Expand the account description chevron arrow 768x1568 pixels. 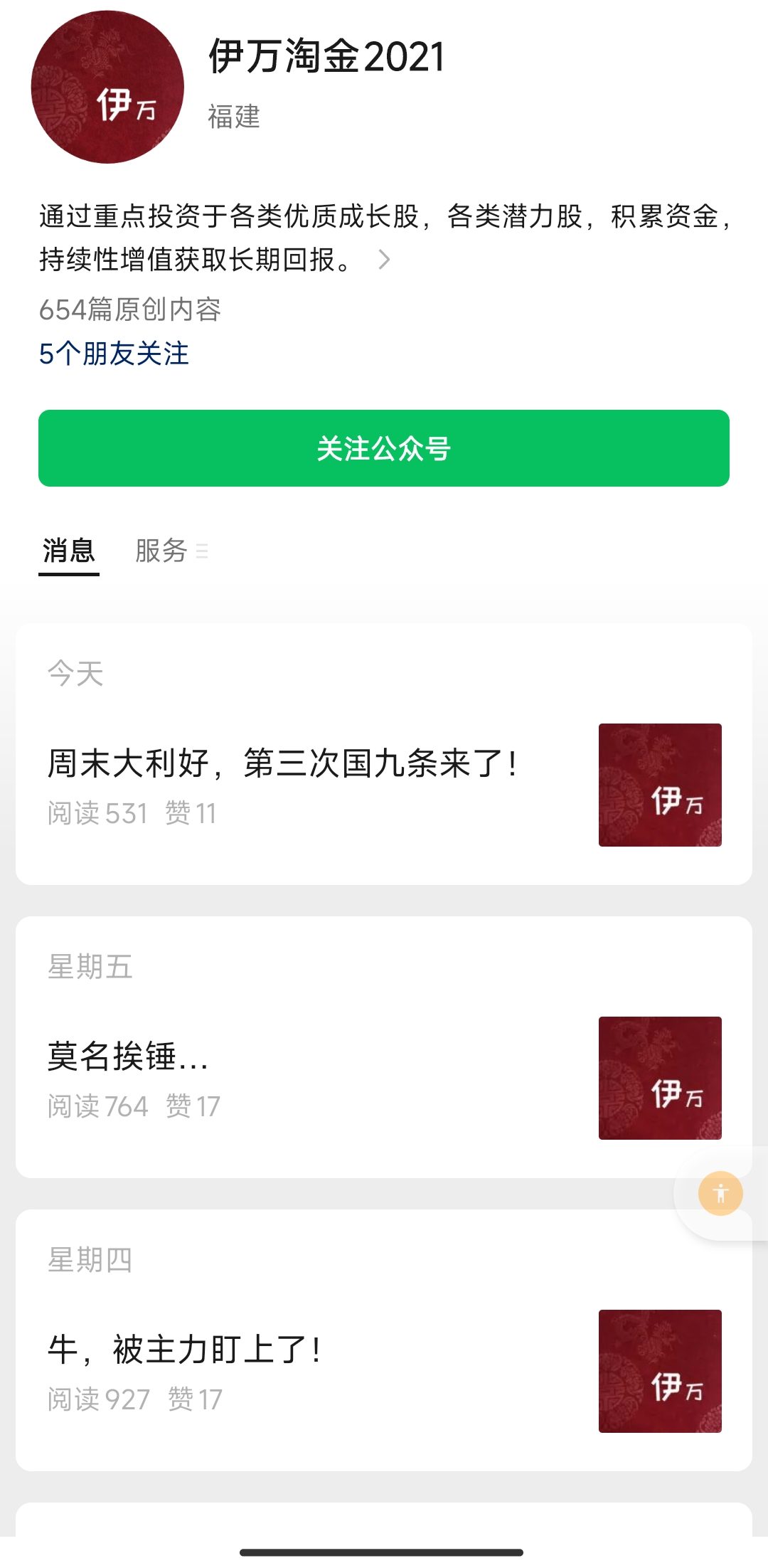(x=384, y=260)
